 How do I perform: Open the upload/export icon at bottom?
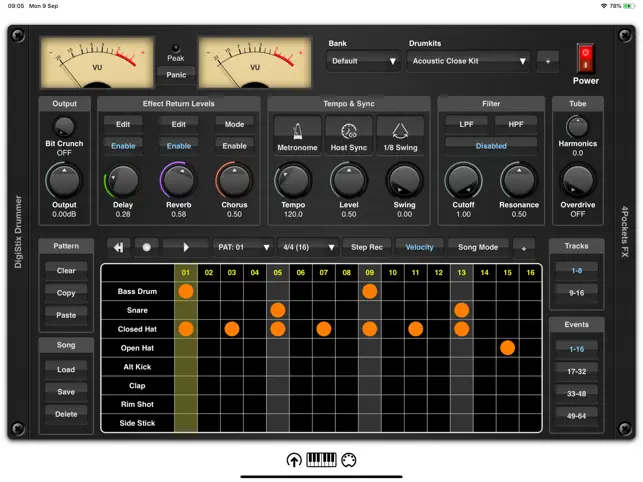point(294,460)
